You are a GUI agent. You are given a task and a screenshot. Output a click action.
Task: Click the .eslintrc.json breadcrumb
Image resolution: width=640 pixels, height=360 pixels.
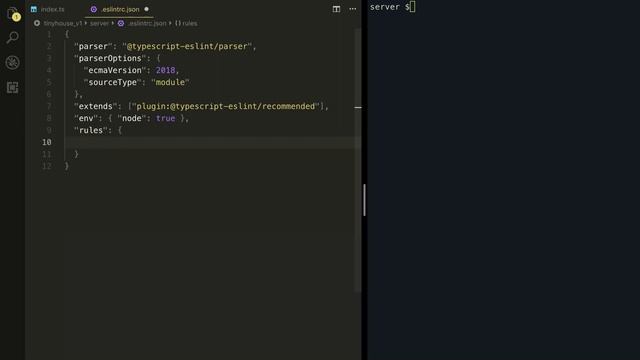pos(147,23)
